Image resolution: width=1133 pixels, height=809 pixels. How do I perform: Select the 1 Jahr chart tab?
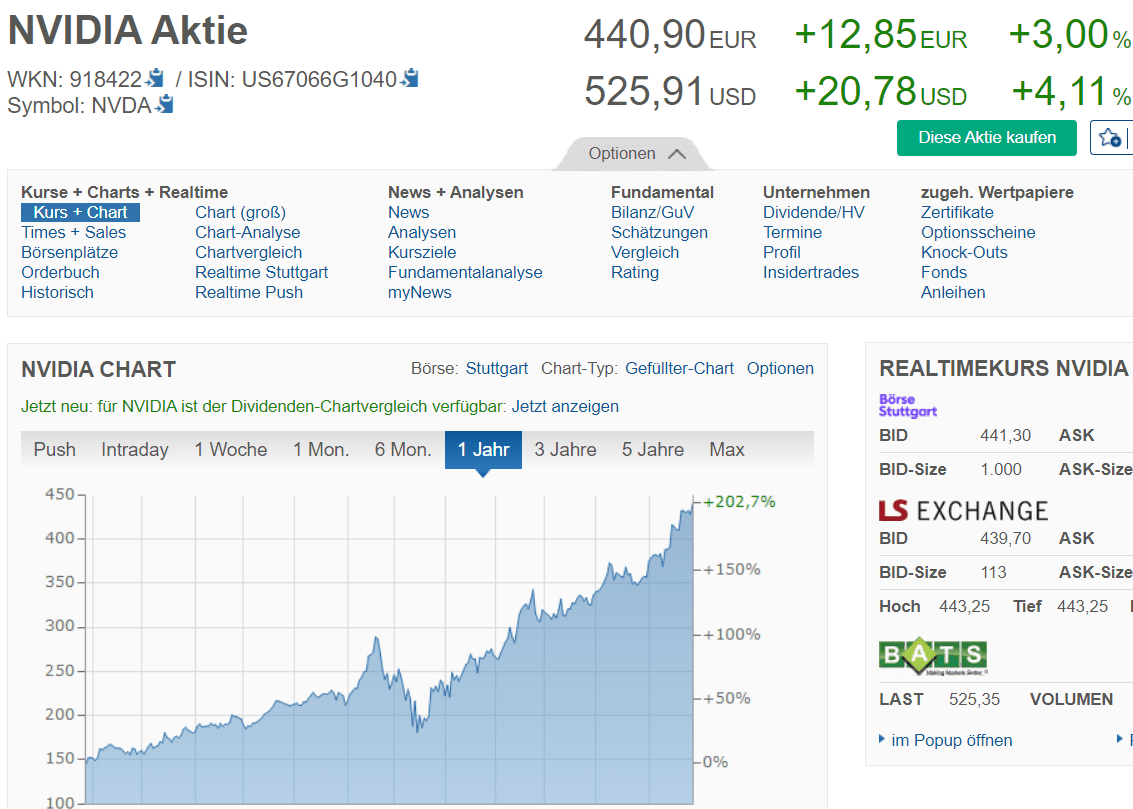[x=483, y=449]
